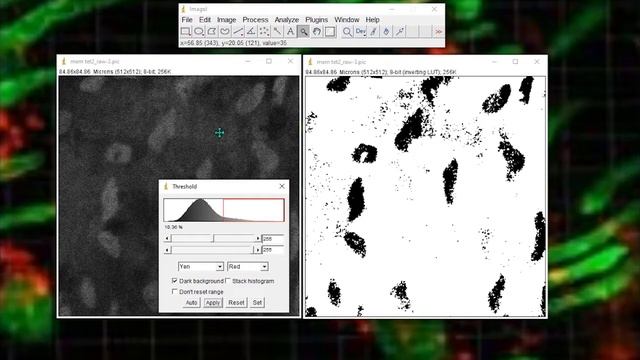Click the maximum threshold value field

point(273,249)
